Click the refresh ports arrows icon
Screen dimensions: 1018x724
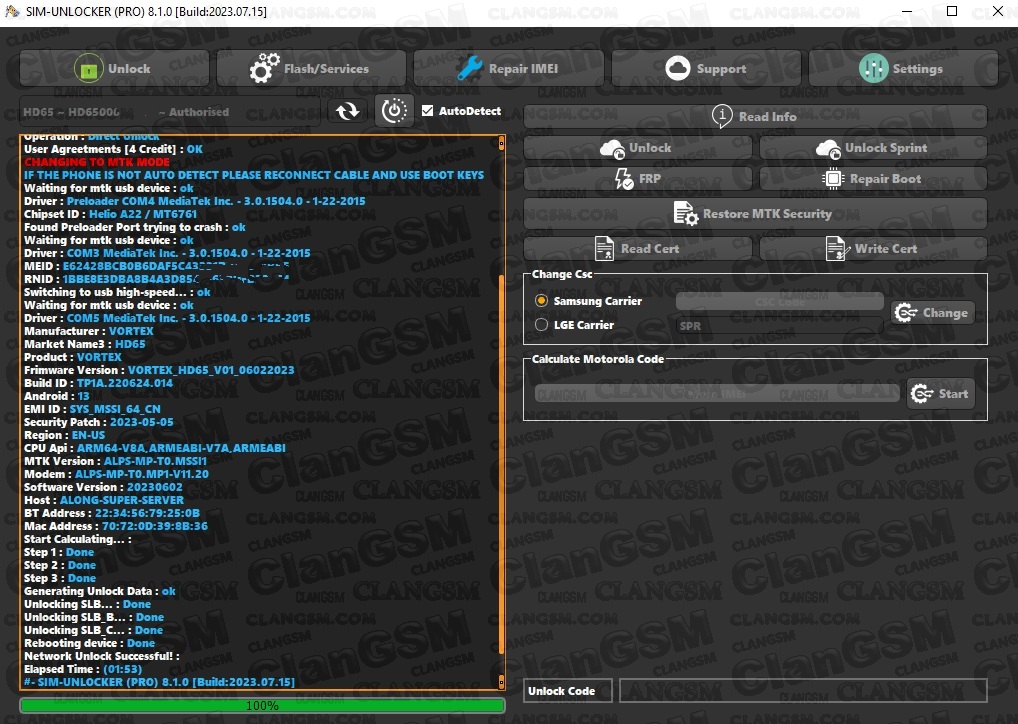[x=347, y=111]
